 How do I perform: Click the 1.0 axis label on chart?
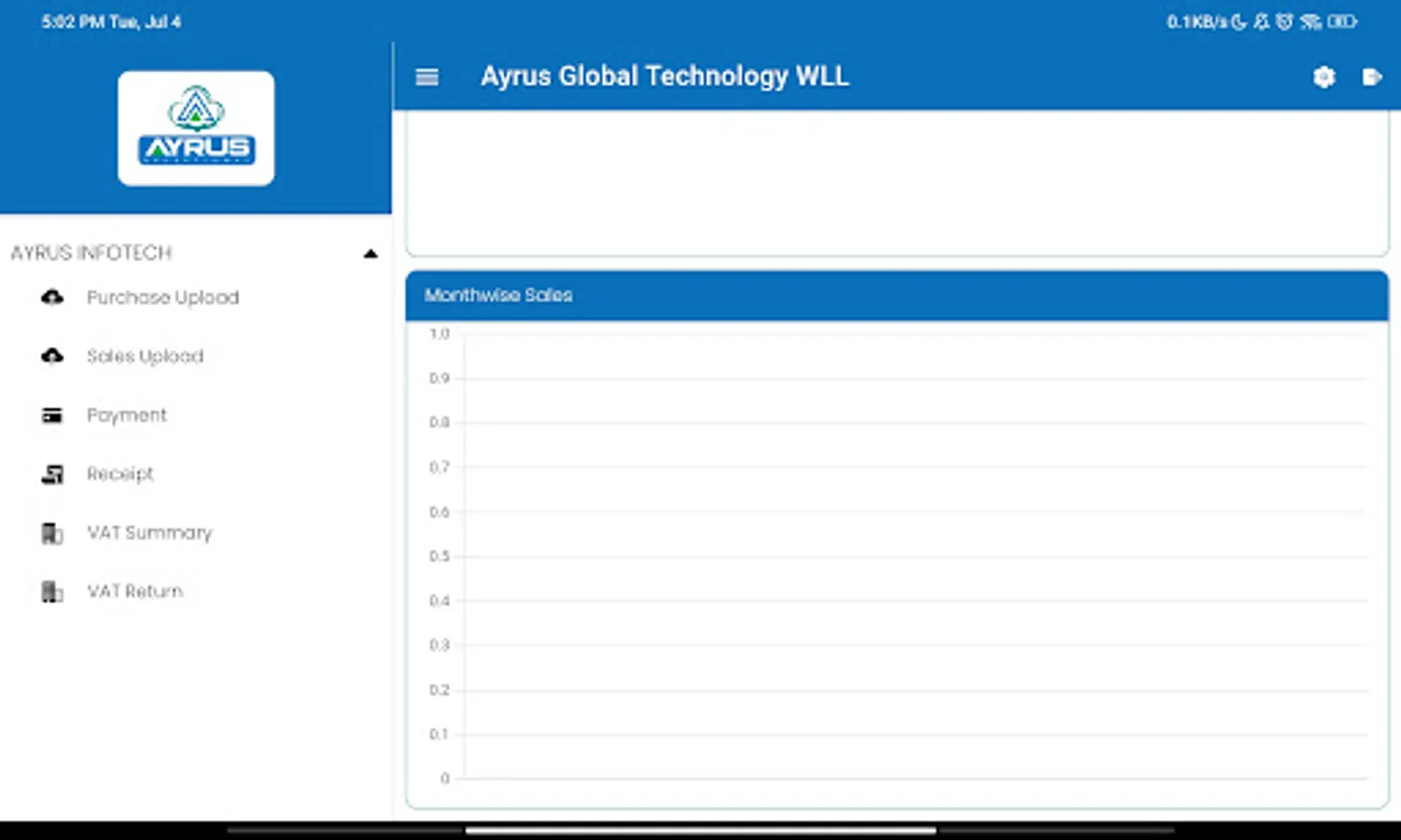(439, 333)
